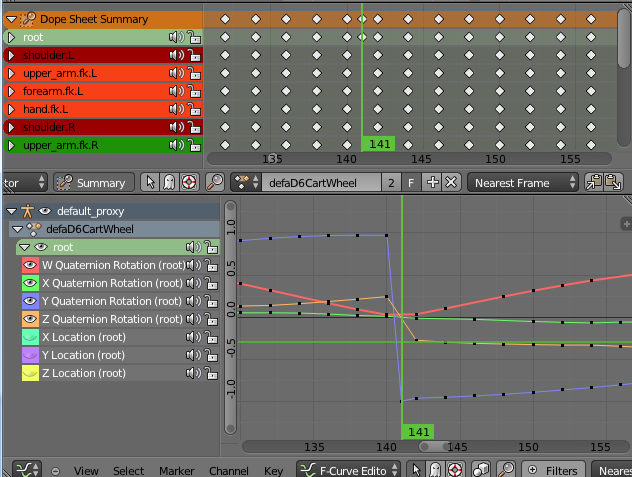Viewport: 632px width, 477px height.
Task: Collapse the Dope Sheet Summary row
Action: (x=11, y=19)
